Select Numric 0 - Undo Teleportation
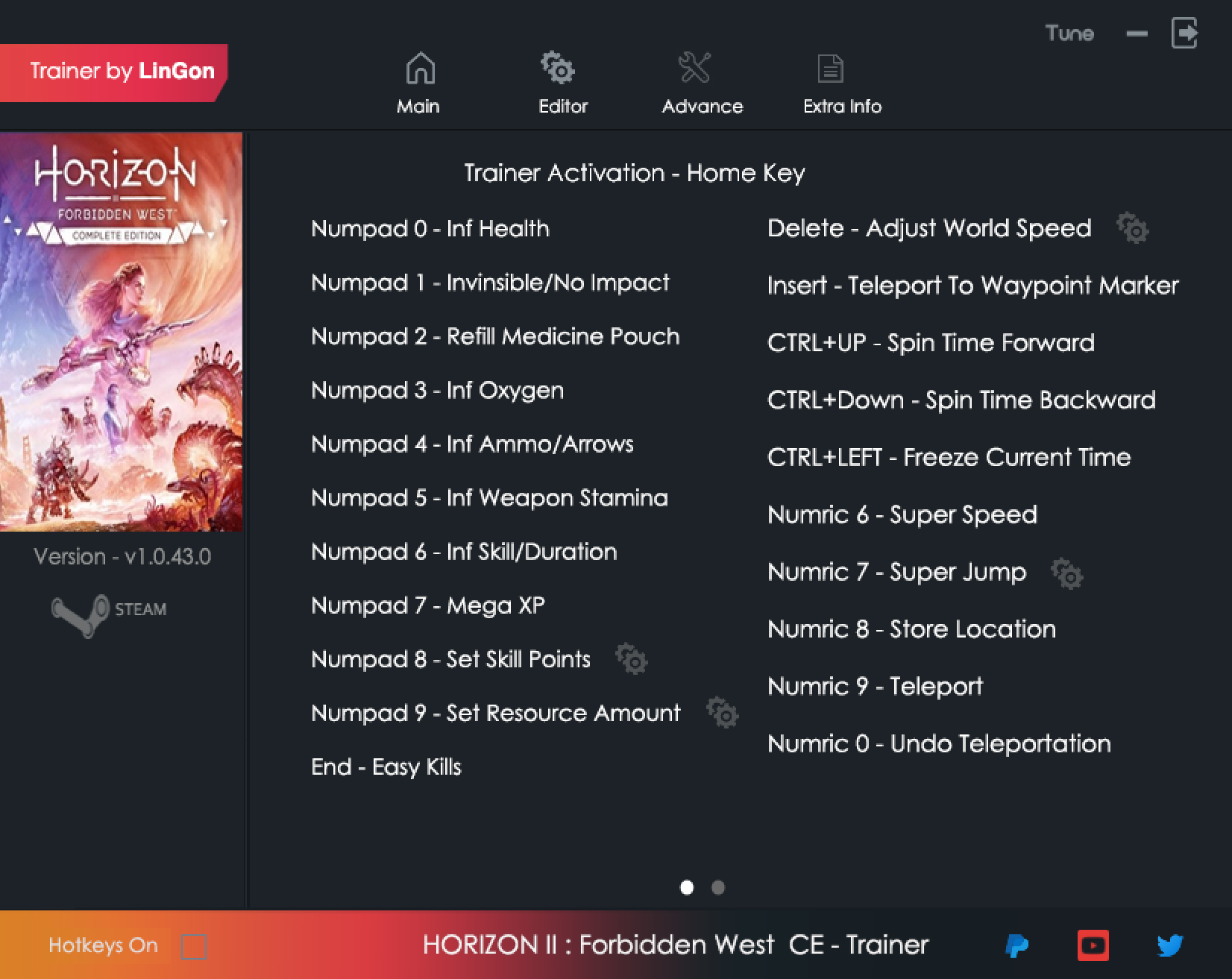Screen dimensions: 1232x979 pyautogui.click(x=939, y=744)
